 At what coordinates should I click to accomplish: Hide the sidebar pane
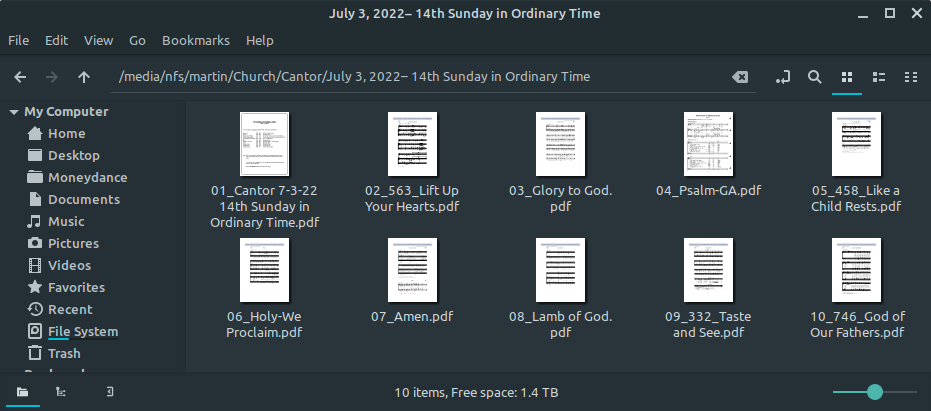(x=110, y=392)
